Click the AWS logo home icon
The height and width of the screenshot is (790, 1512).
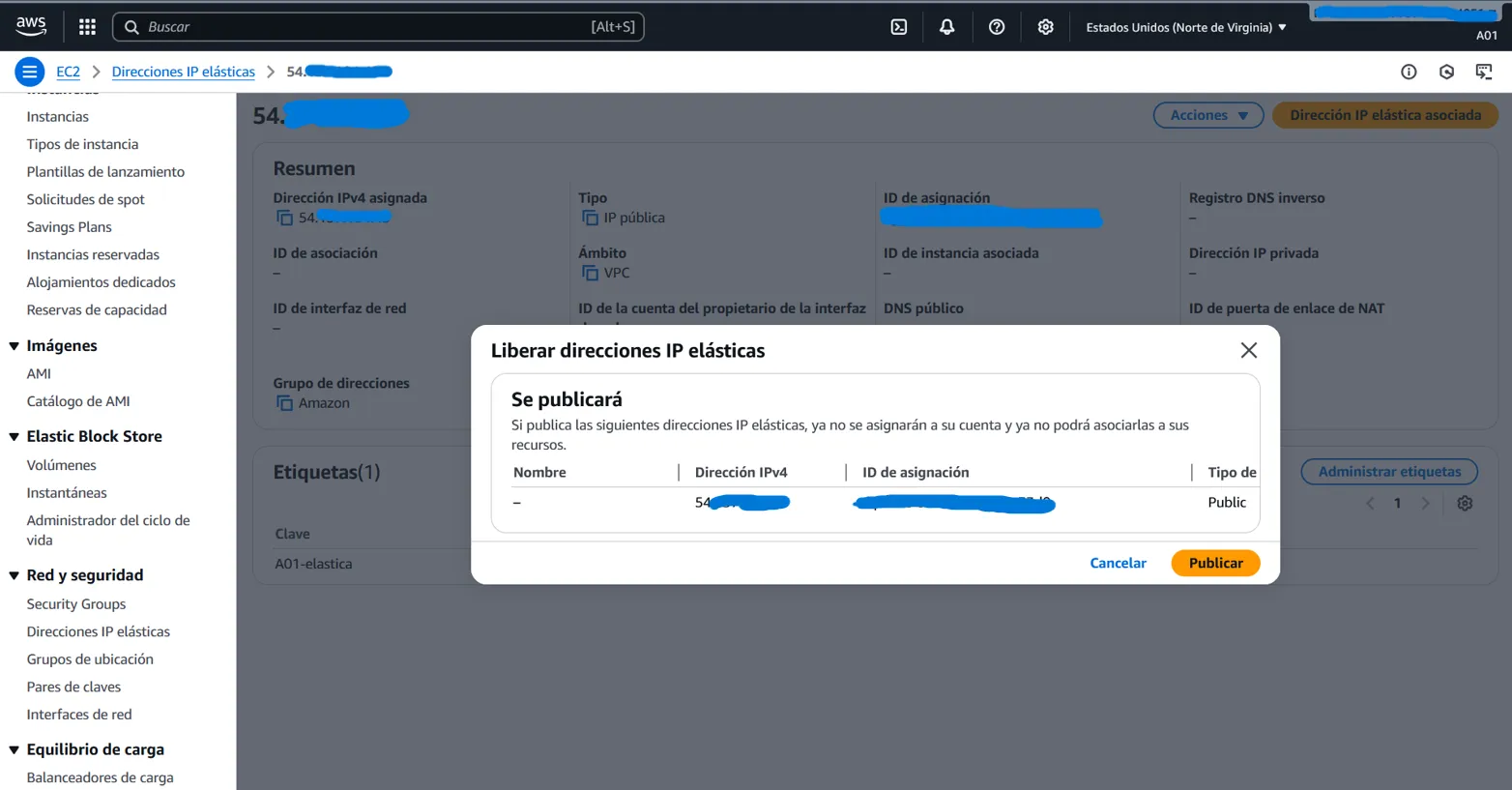(31, 26)
